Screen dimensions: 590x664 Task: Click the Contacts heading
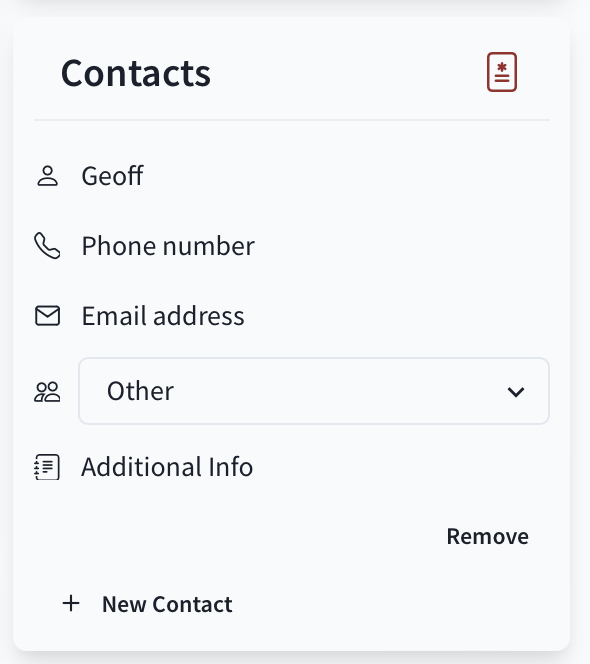(136, 73)
